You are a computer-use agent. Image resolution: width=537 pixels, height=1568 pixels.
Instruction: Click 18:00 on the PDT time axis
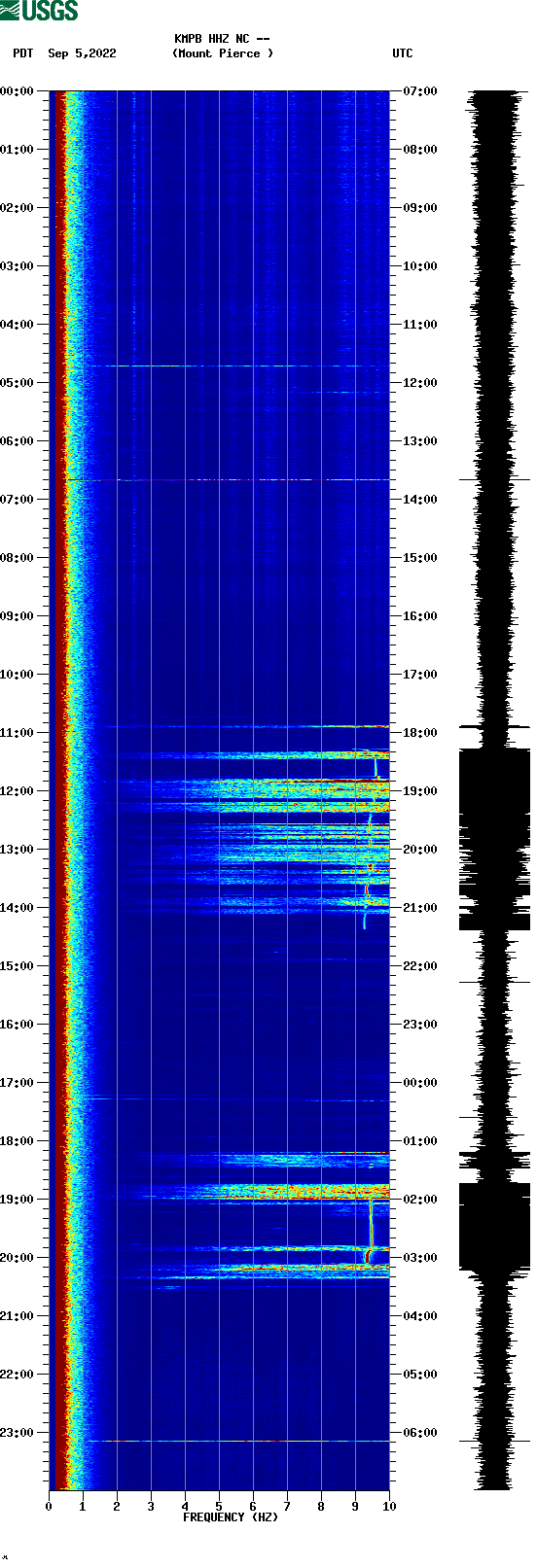coord(18,1141)
